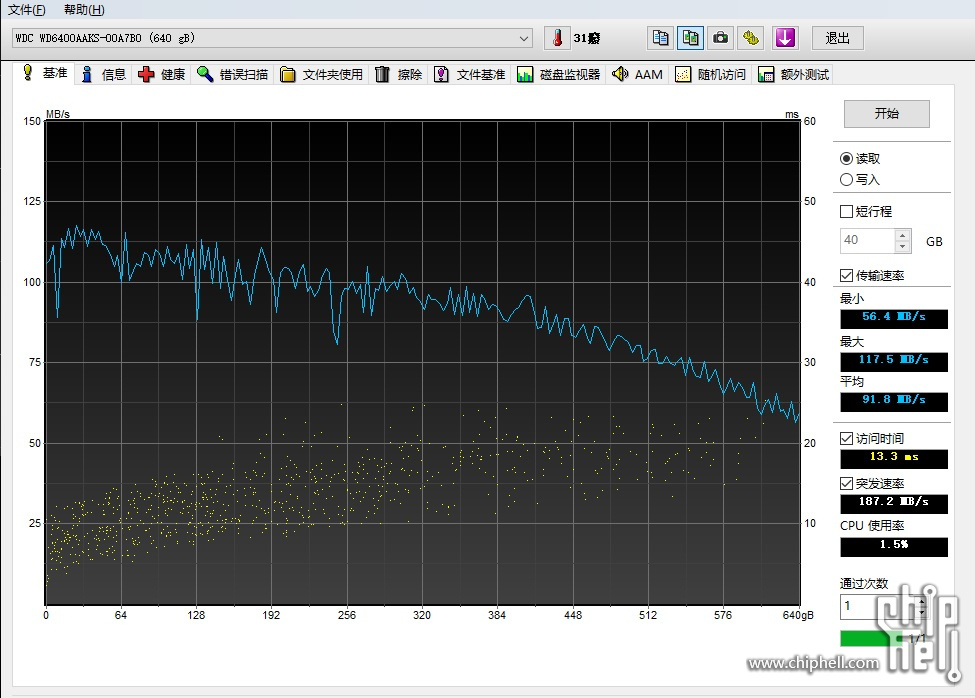Switch to the 额外测试 tab
Viewport: 975px width, 698px height.
tap(793, 75)
